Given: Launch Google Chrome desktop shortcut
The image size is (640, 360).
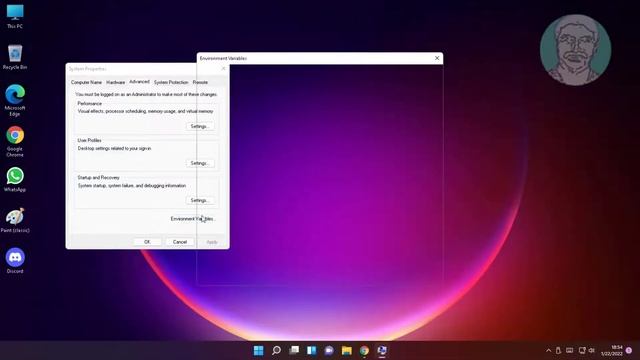Looking at the screenshot, I should pyautogui.click(x=15, y=141).
